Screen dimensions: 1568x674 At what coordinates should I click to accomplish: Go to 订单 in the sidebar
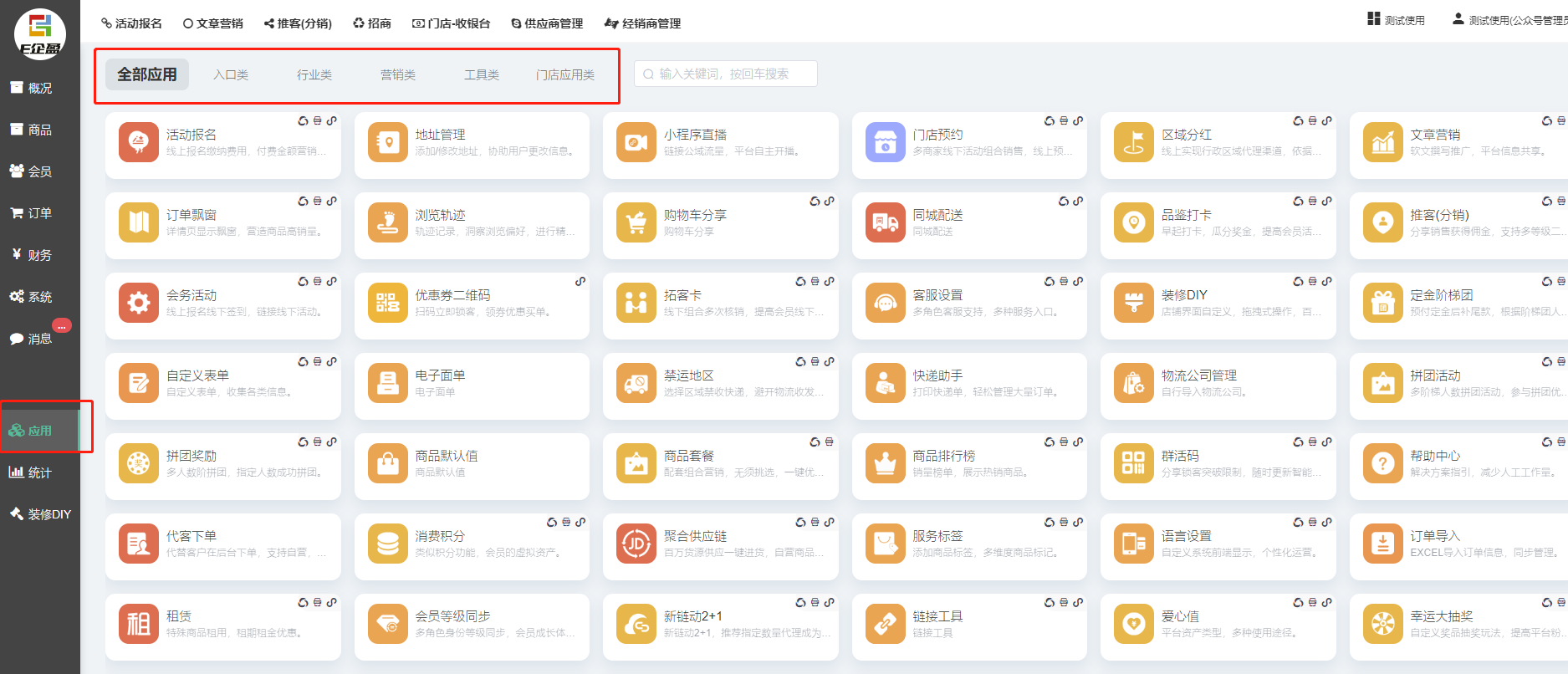pyautogui.click(x=39, y=213)
